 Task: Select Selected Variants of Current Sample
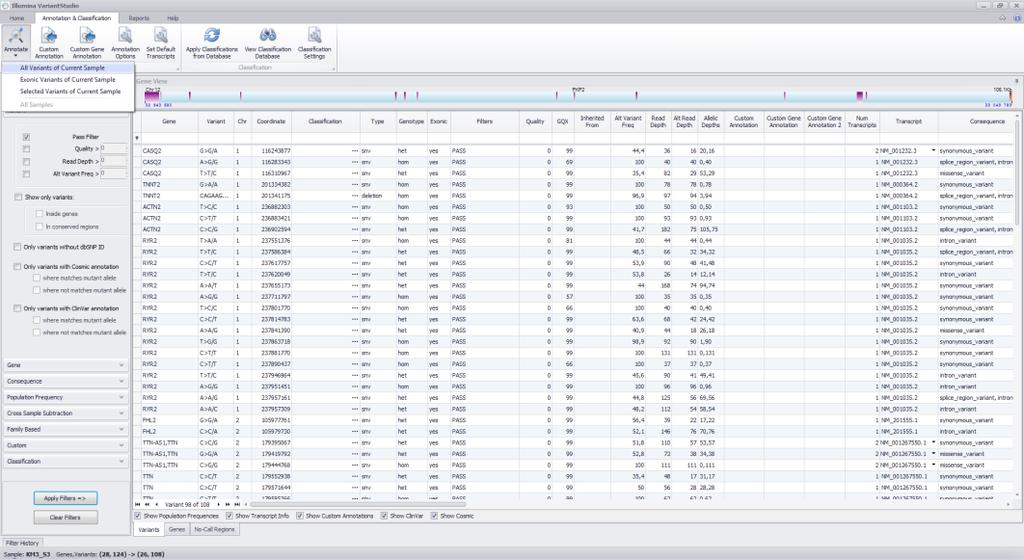(x=70, y=91)
